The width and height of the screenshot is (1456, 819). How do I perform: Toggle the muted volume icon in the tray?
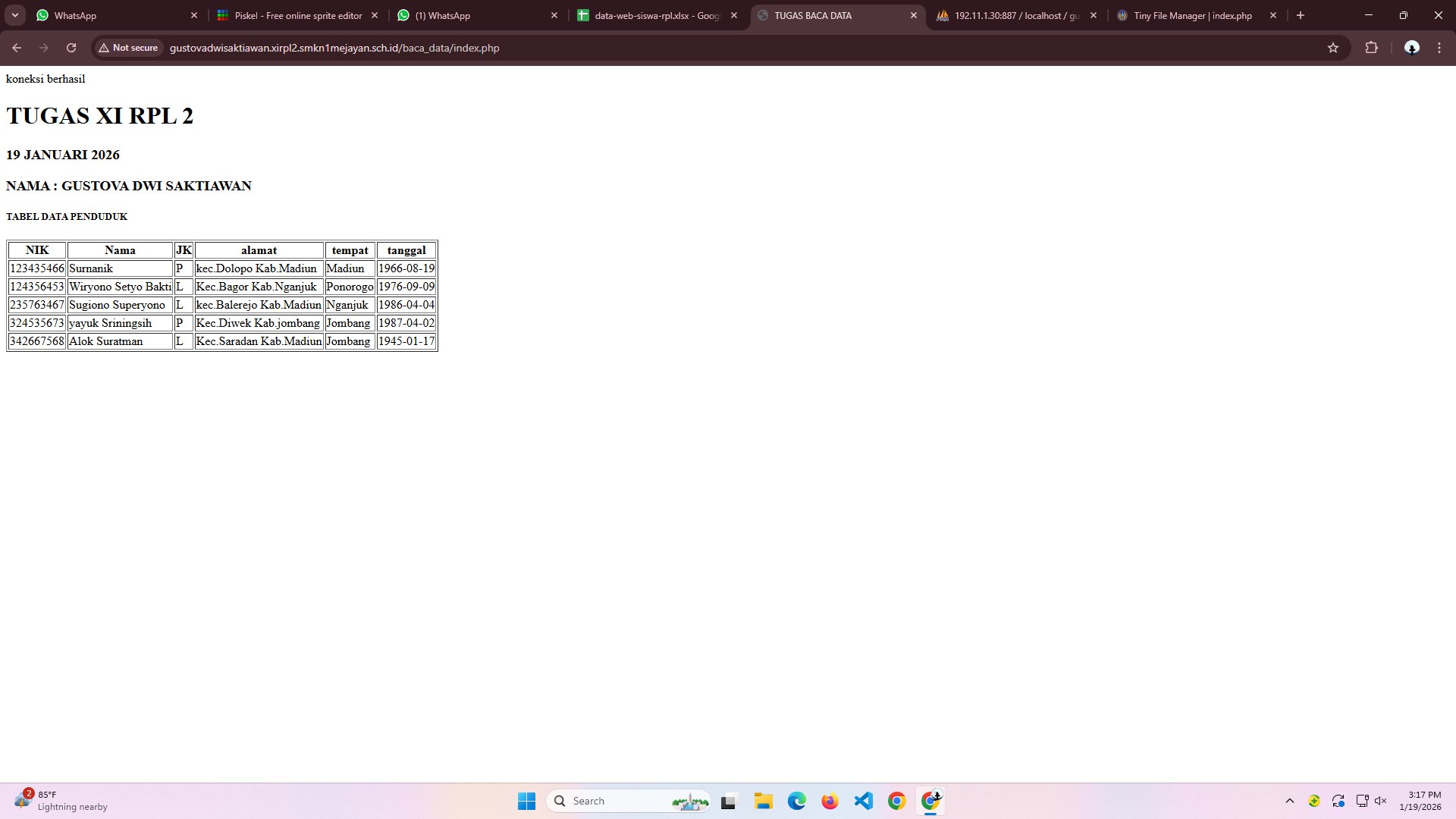[1381, 801]
